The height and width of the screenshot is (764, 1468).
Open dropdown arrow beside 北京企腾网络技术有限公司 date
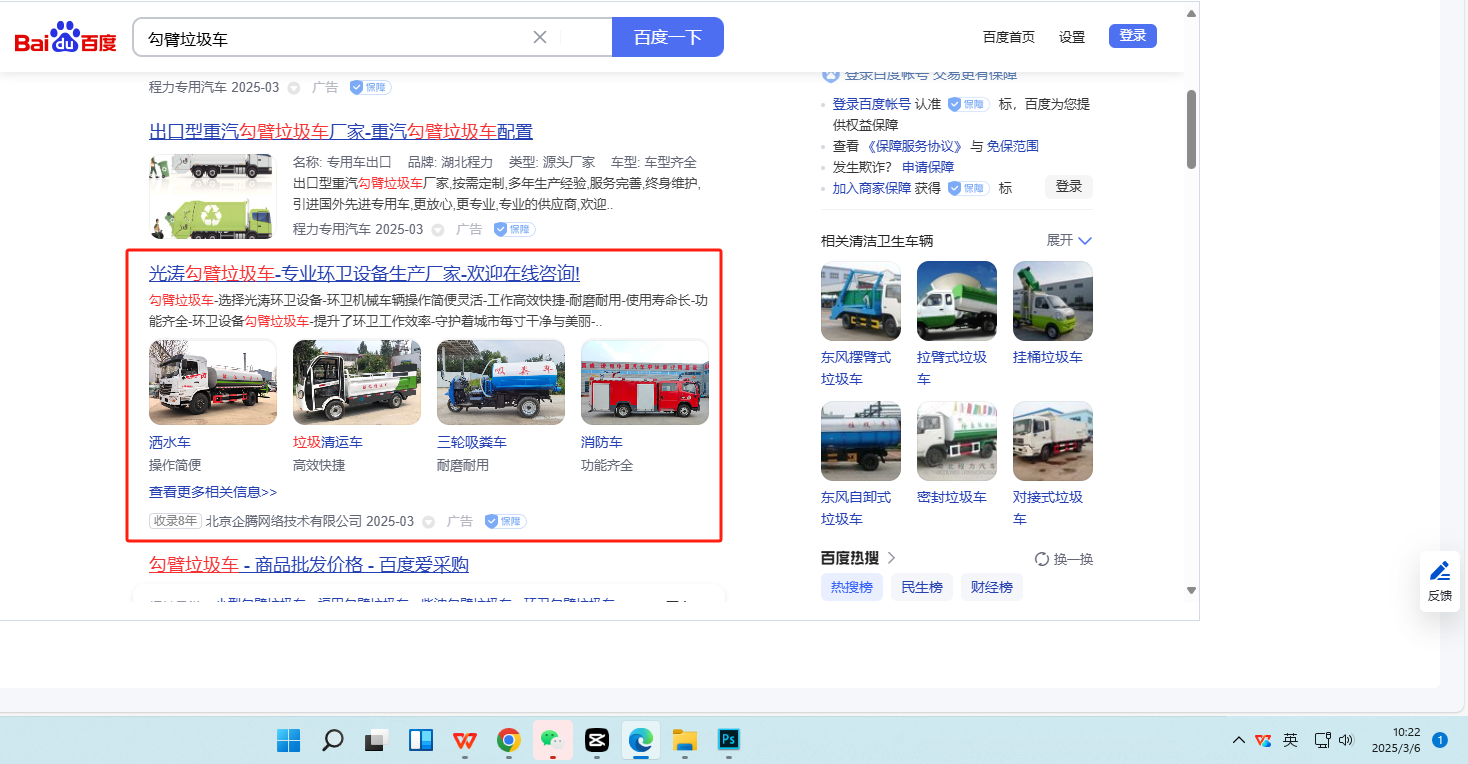click(429, 522)
